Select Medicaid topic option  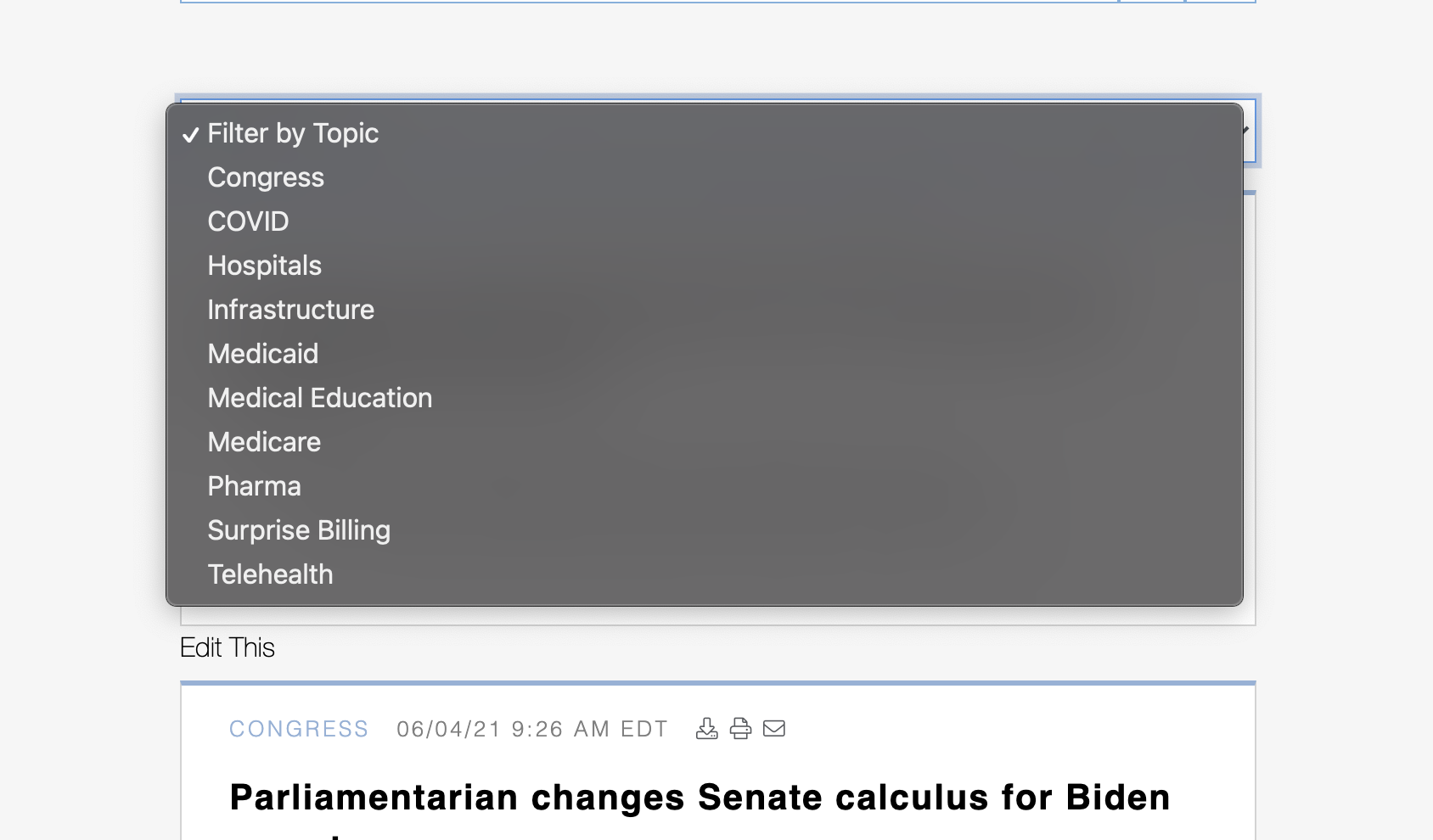click(x=705, y=354)
